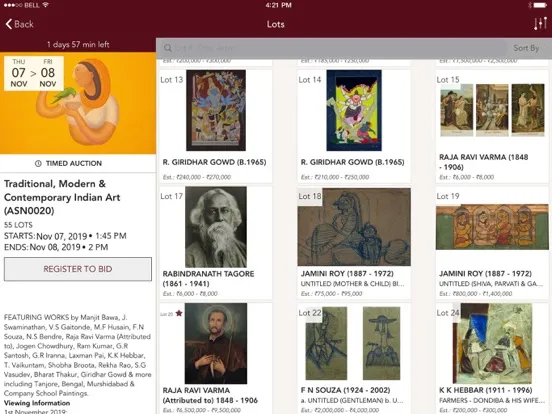Image resolution: width=552 pixels, height=414 pixels.
Task: Select RAJA RAVI VARMA (1848 - 1906) title of Lot 15
Action: 484,162
